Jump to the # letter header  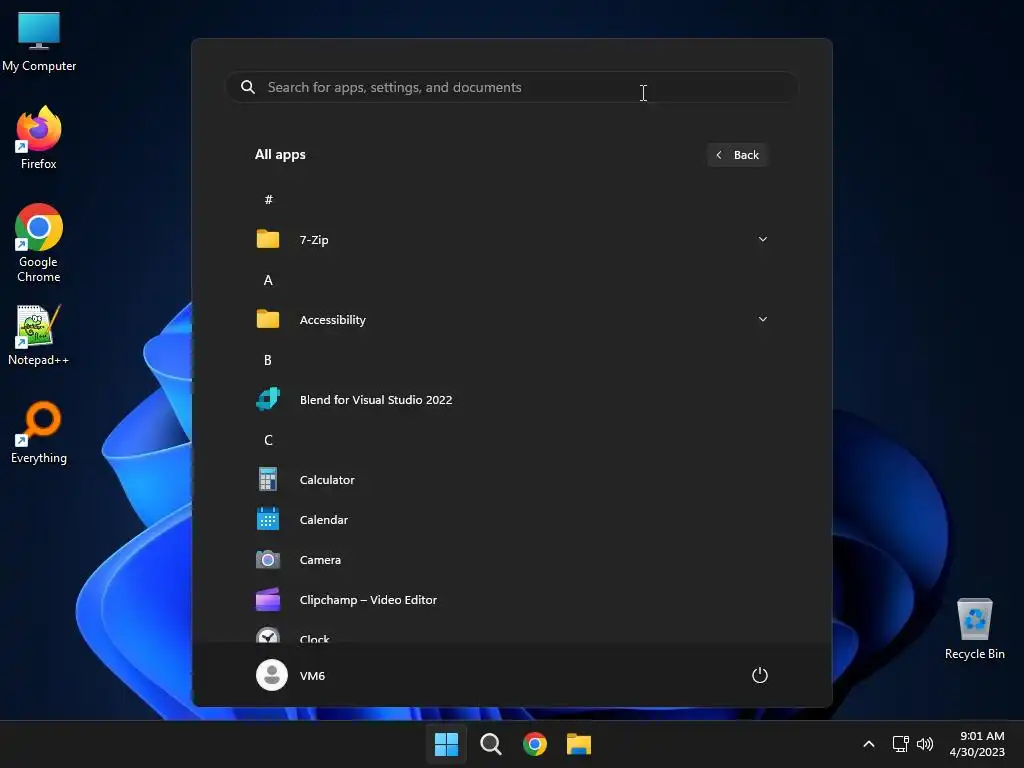(268, 200)
